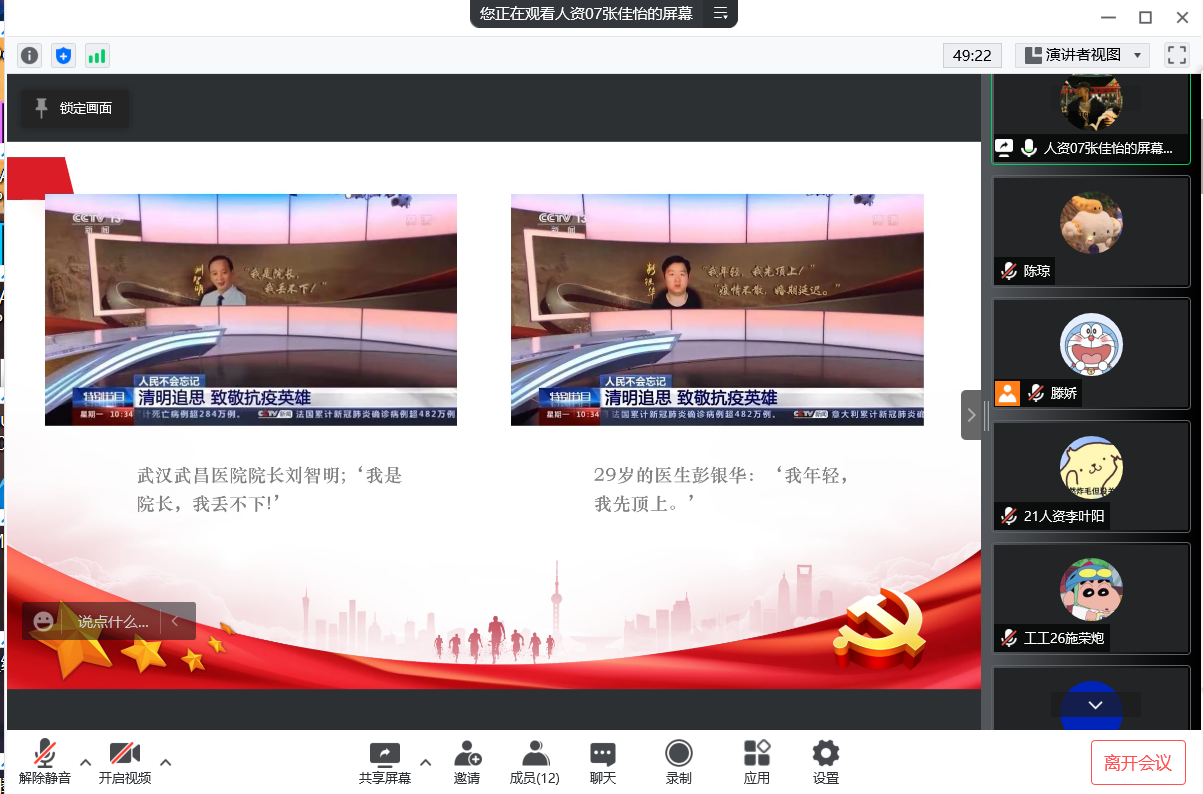Turn on camera with 开启视频

[125, 762]
